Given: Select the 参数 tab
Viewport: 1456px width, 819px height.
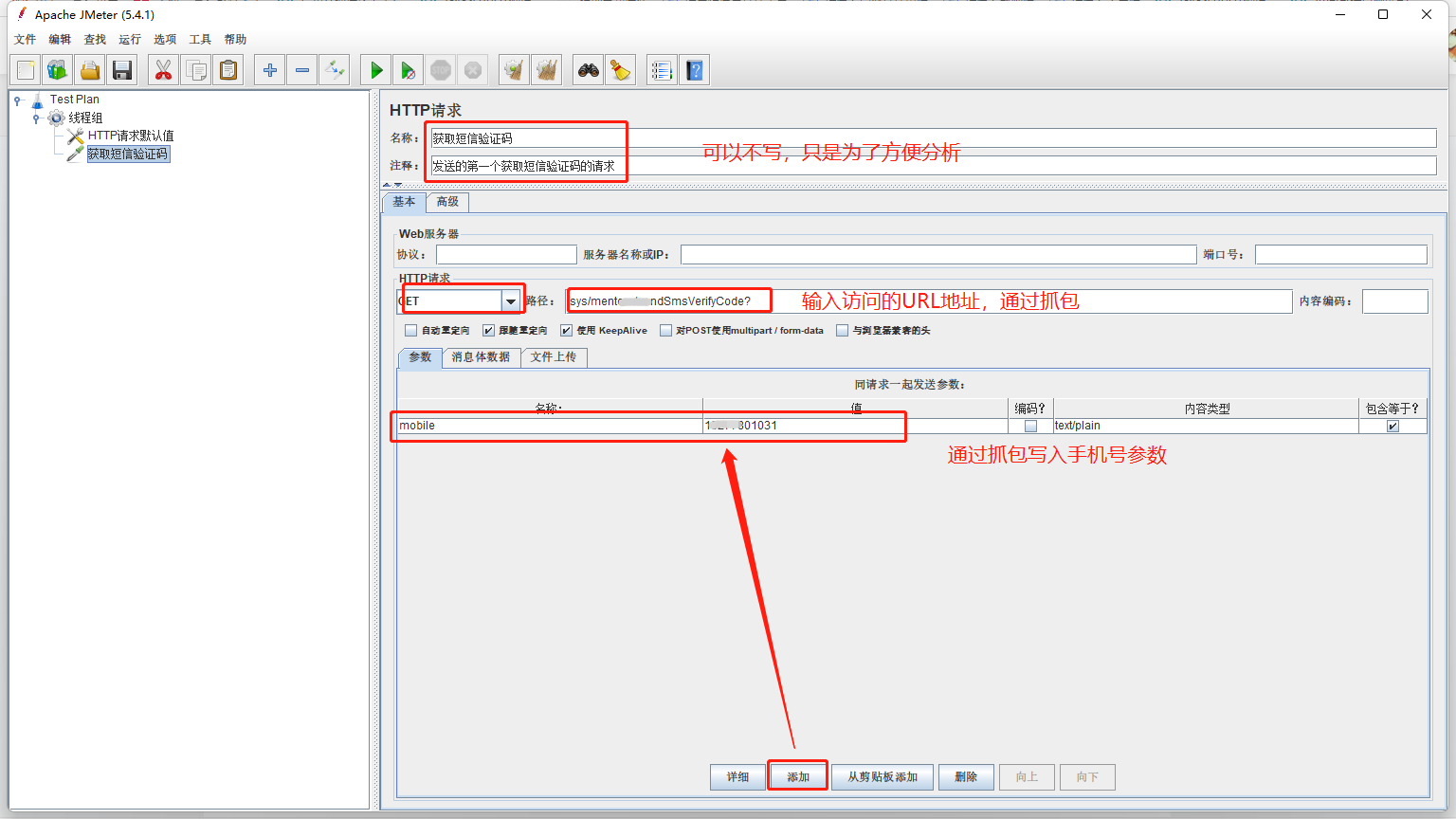Looking at the screenshot, I should pyautogui.click(x=420, y=357).
